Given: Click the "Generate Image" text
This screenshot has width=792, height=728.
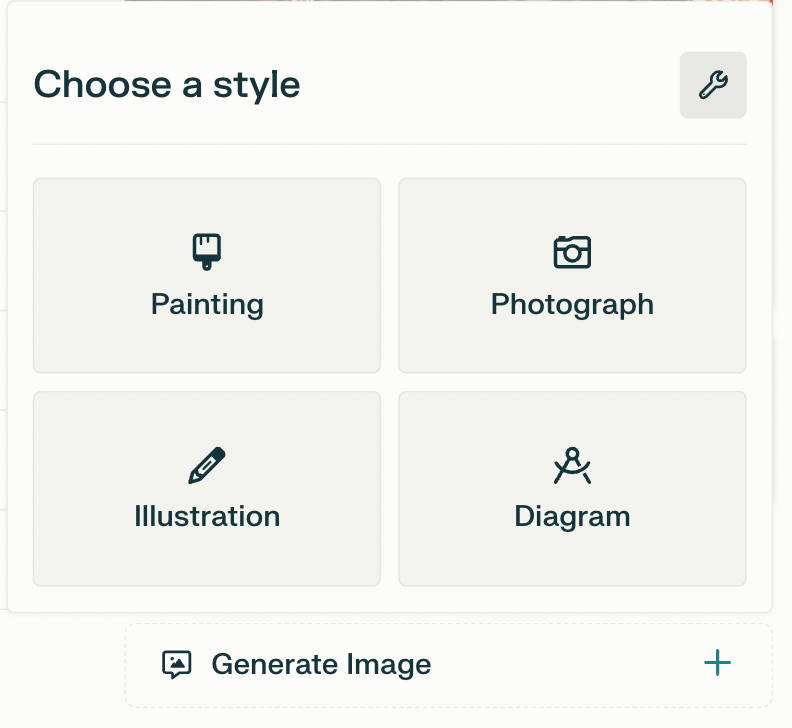Looking at the screenshot, I should coord(321,665).
